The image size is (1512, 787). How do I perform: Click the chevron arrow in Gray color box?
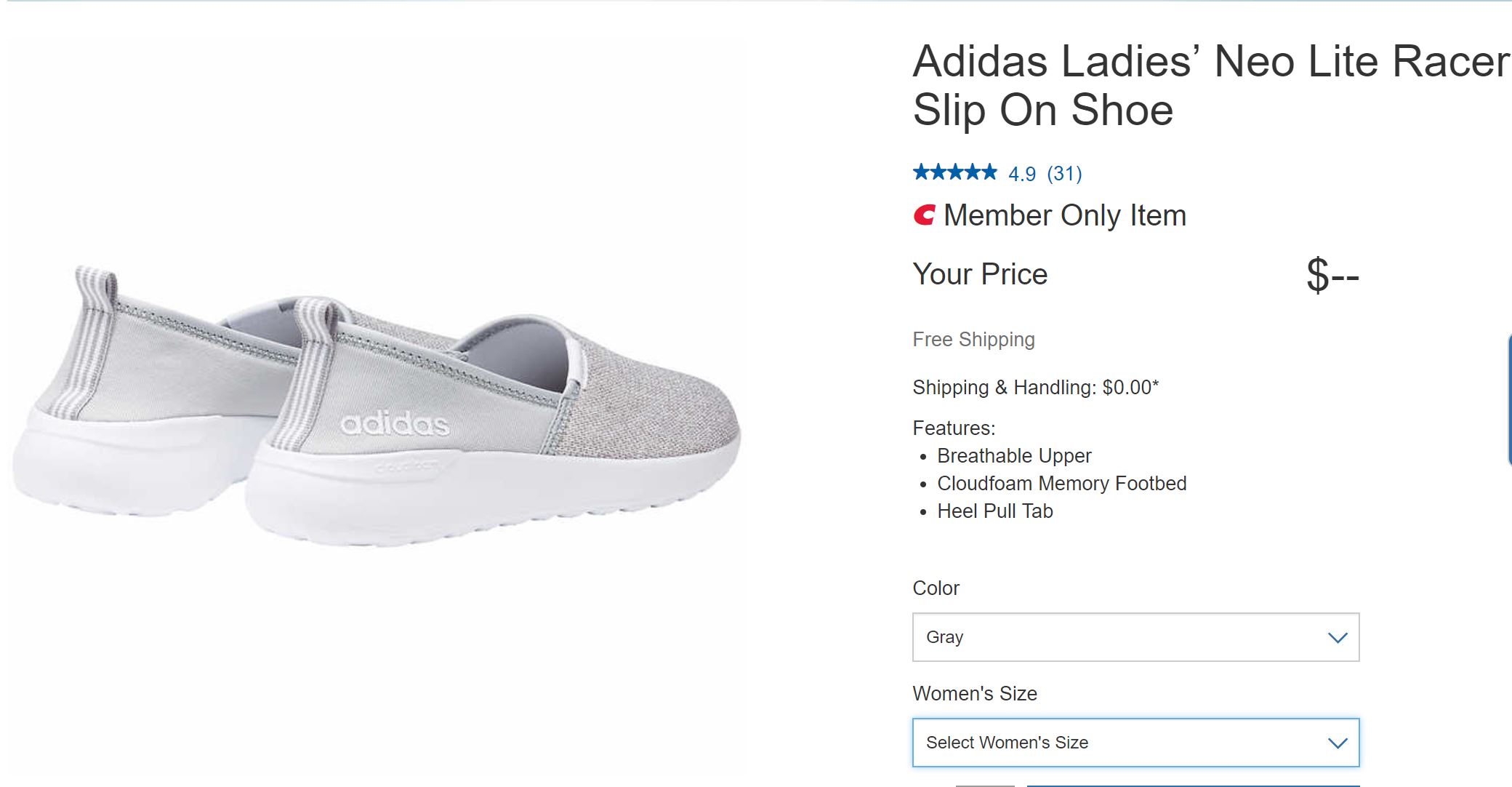pos(1338,638)
